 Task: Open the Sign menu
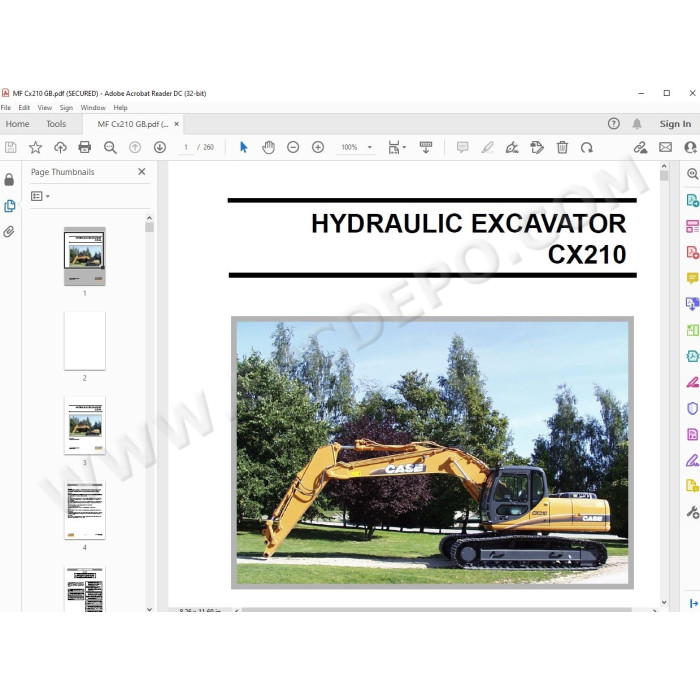(x=66, y=108)
